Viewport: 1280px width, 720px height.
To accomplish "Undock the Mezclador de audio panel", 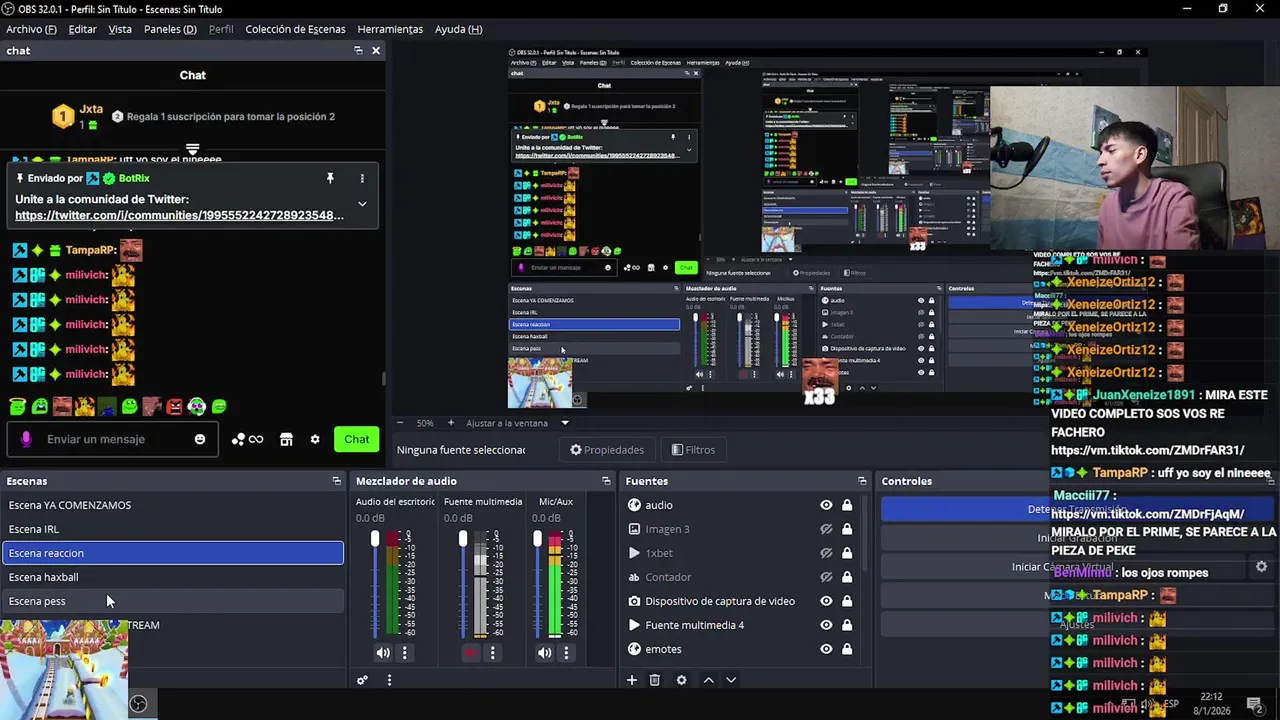I will (x=606, y=481).
